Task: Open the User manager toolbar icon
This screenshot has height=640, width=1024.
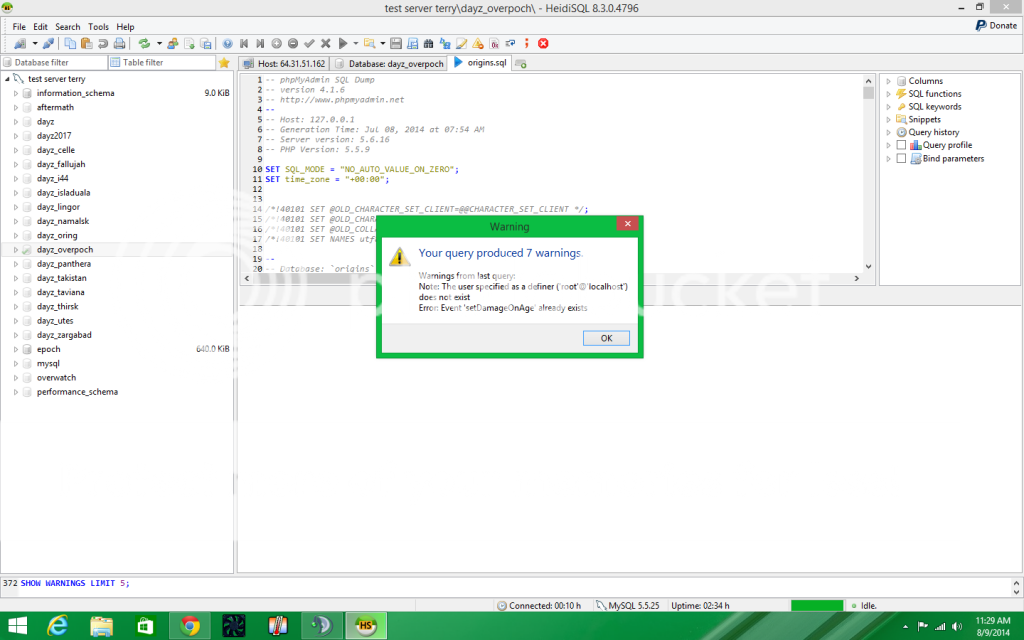Action: 173,44
